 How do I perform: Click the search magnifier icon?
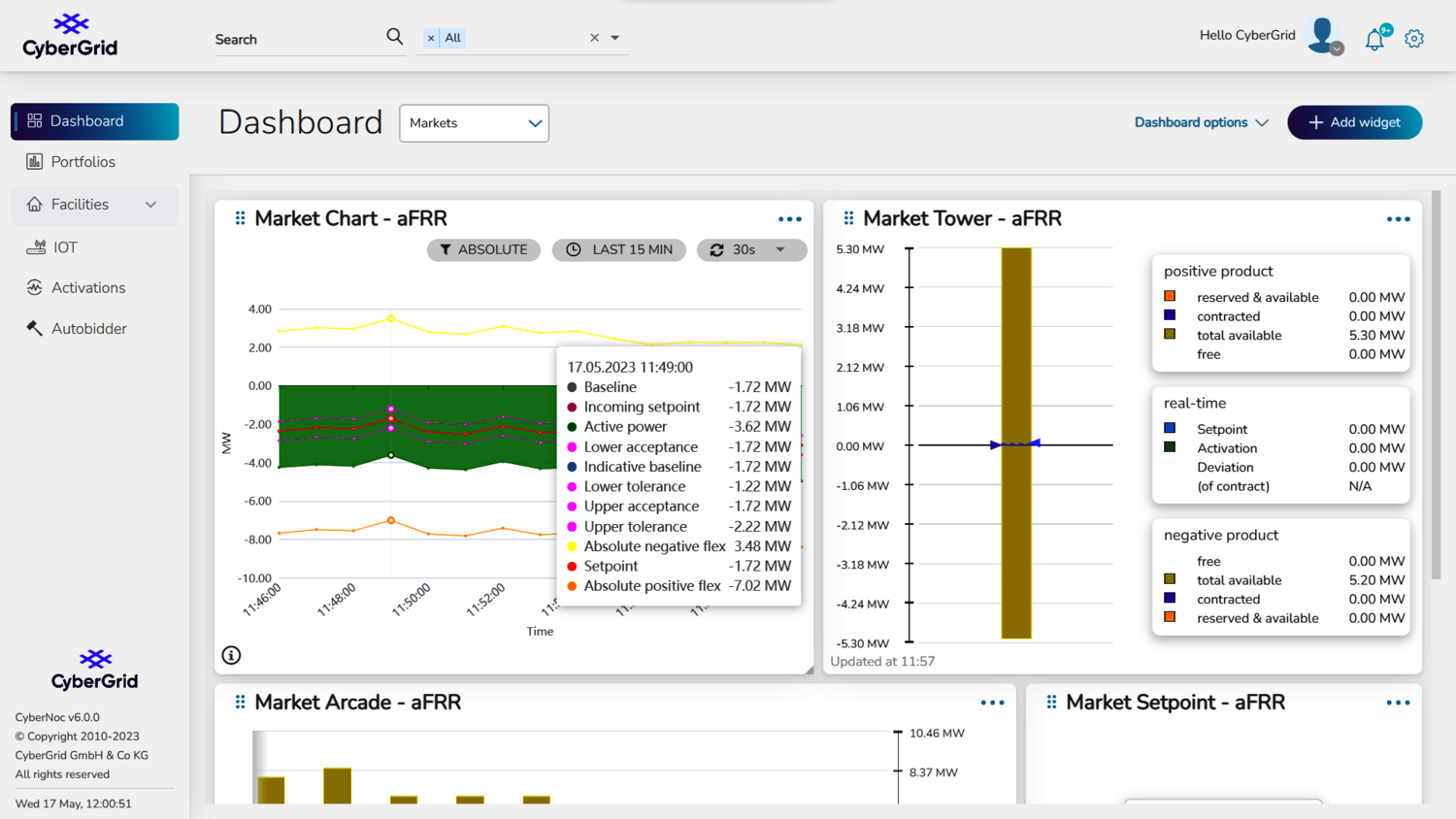coord(394,37)
